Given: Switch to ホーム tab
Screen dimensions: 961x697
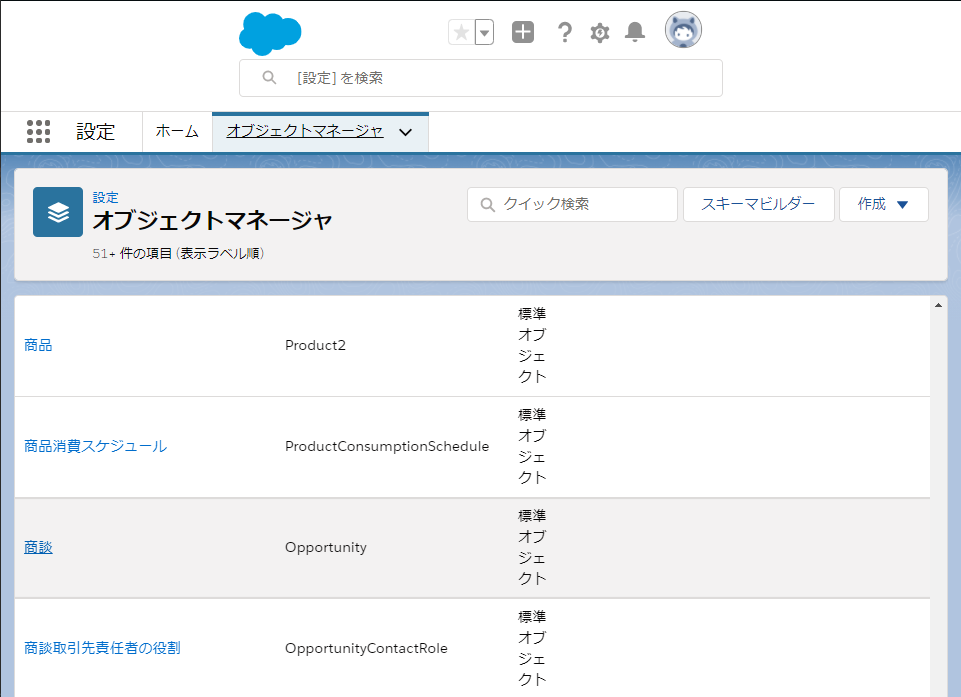Looking at the screenshot, I should [x=177, y=131].
